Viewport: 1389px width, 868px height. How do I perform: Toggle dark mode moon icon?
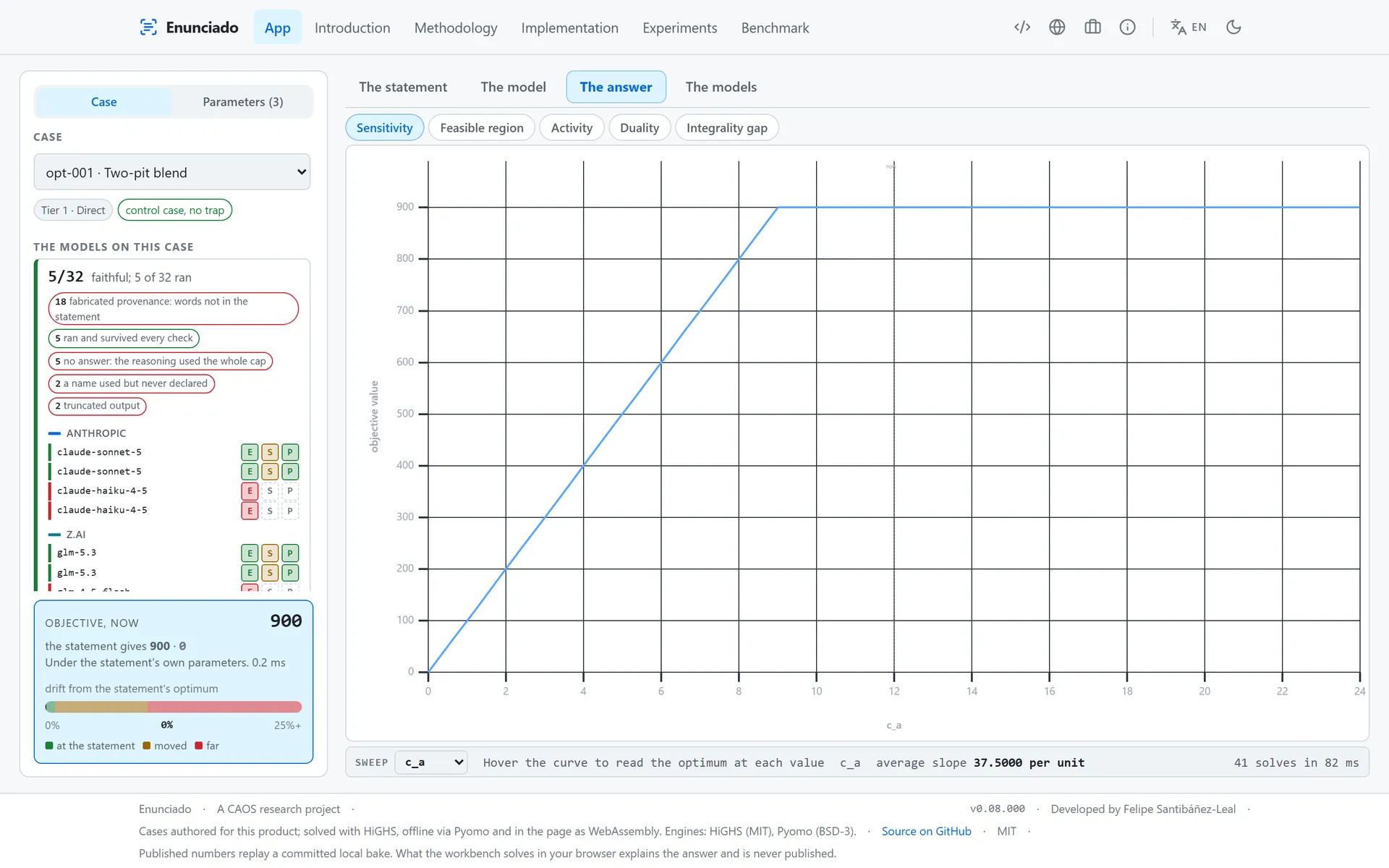point(1233,27)
